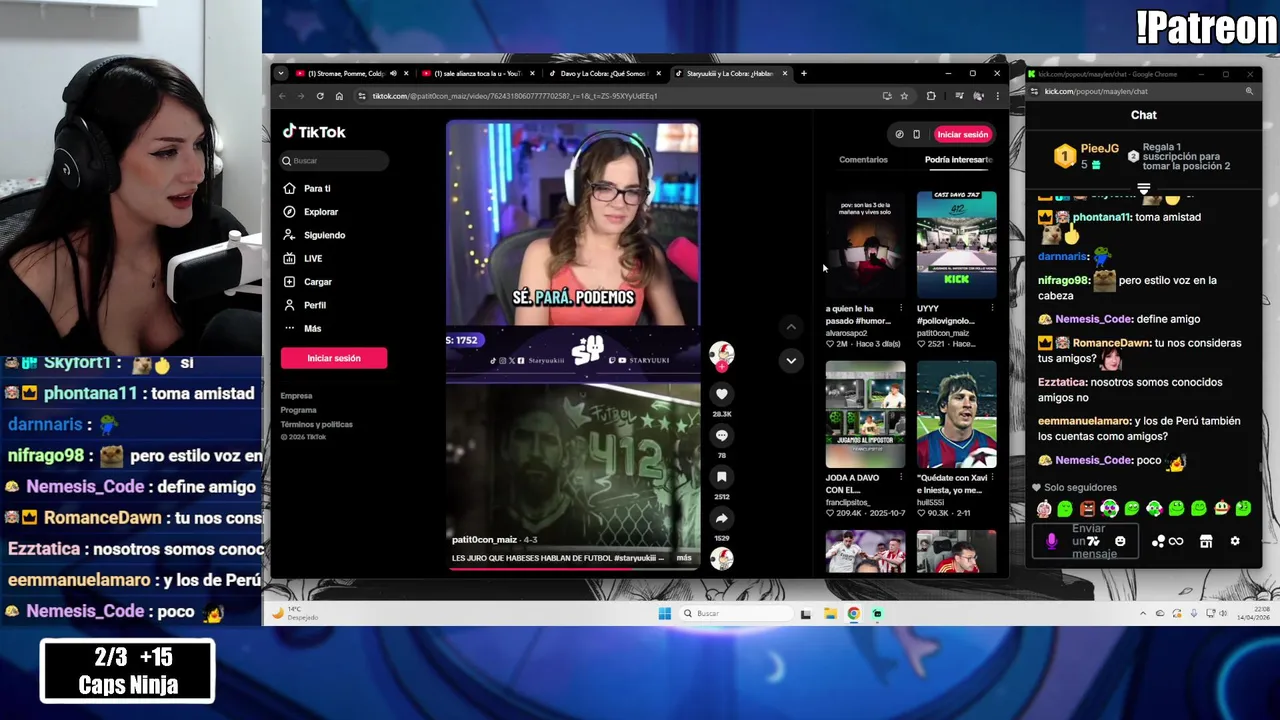Open the KICK 'UYYY #pollovignolo' thumbnail
This screenshot has width=1280, height=720.
pos(956,245)
